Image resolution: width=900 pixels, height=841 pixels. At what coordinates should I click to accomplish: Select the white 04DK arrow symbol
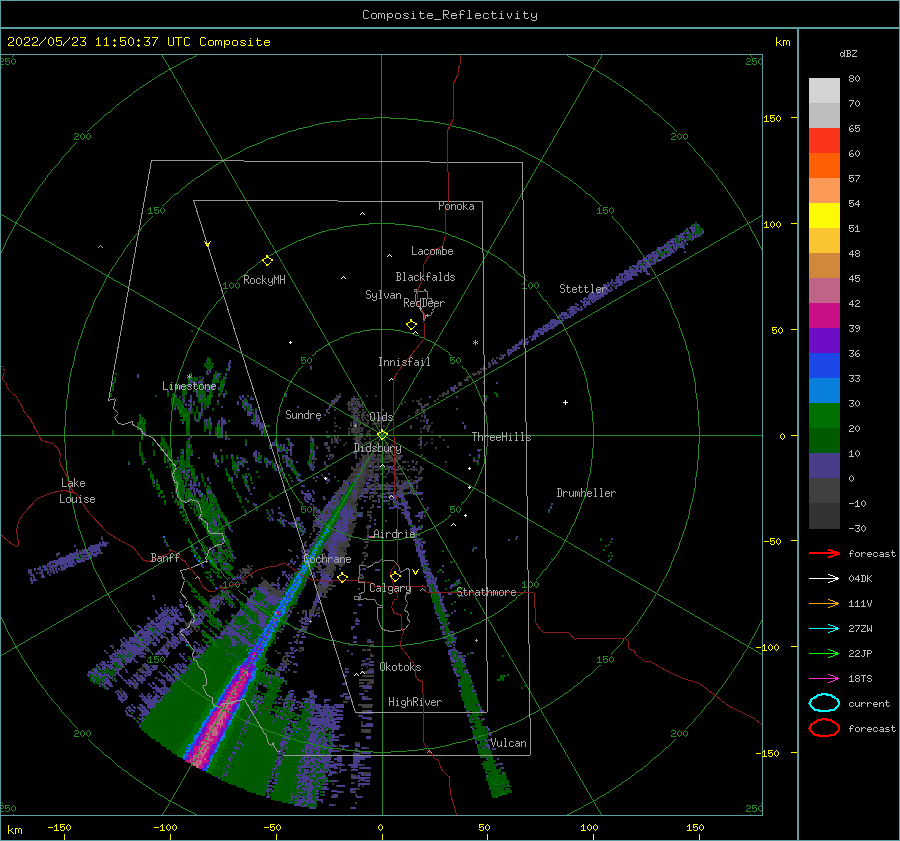(824, 578)
